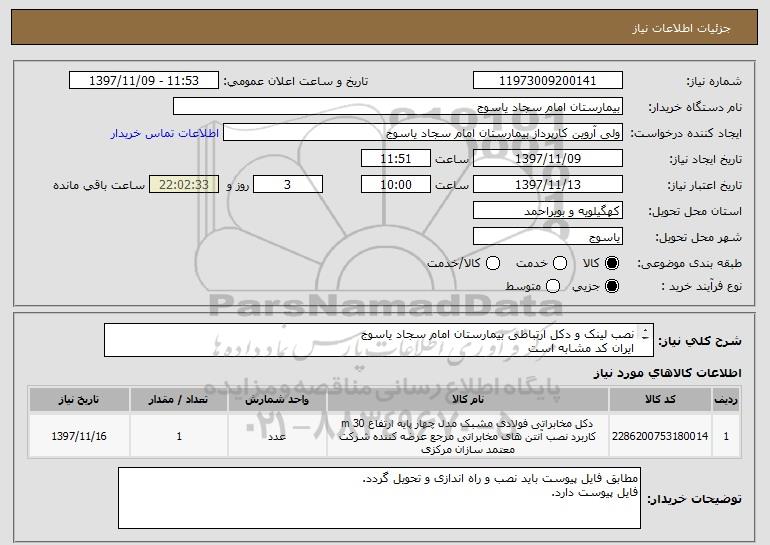The height and width of the screenshot is (545, 770).
Task: Select the کالا/خدمت radio button
Action: coord(493,263)
